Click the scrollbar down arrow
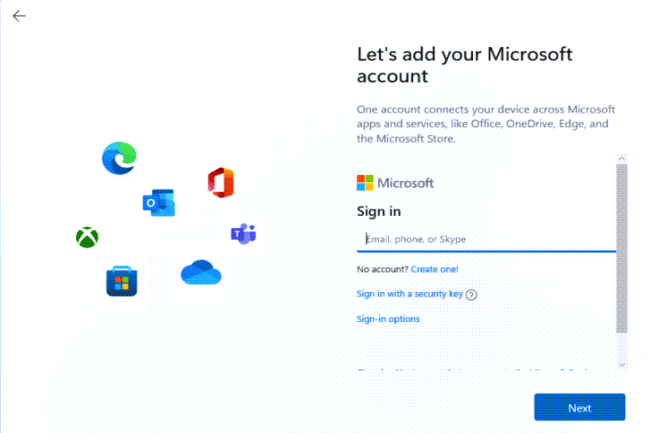This screenshot has width=650, height=433. [621, 365]
